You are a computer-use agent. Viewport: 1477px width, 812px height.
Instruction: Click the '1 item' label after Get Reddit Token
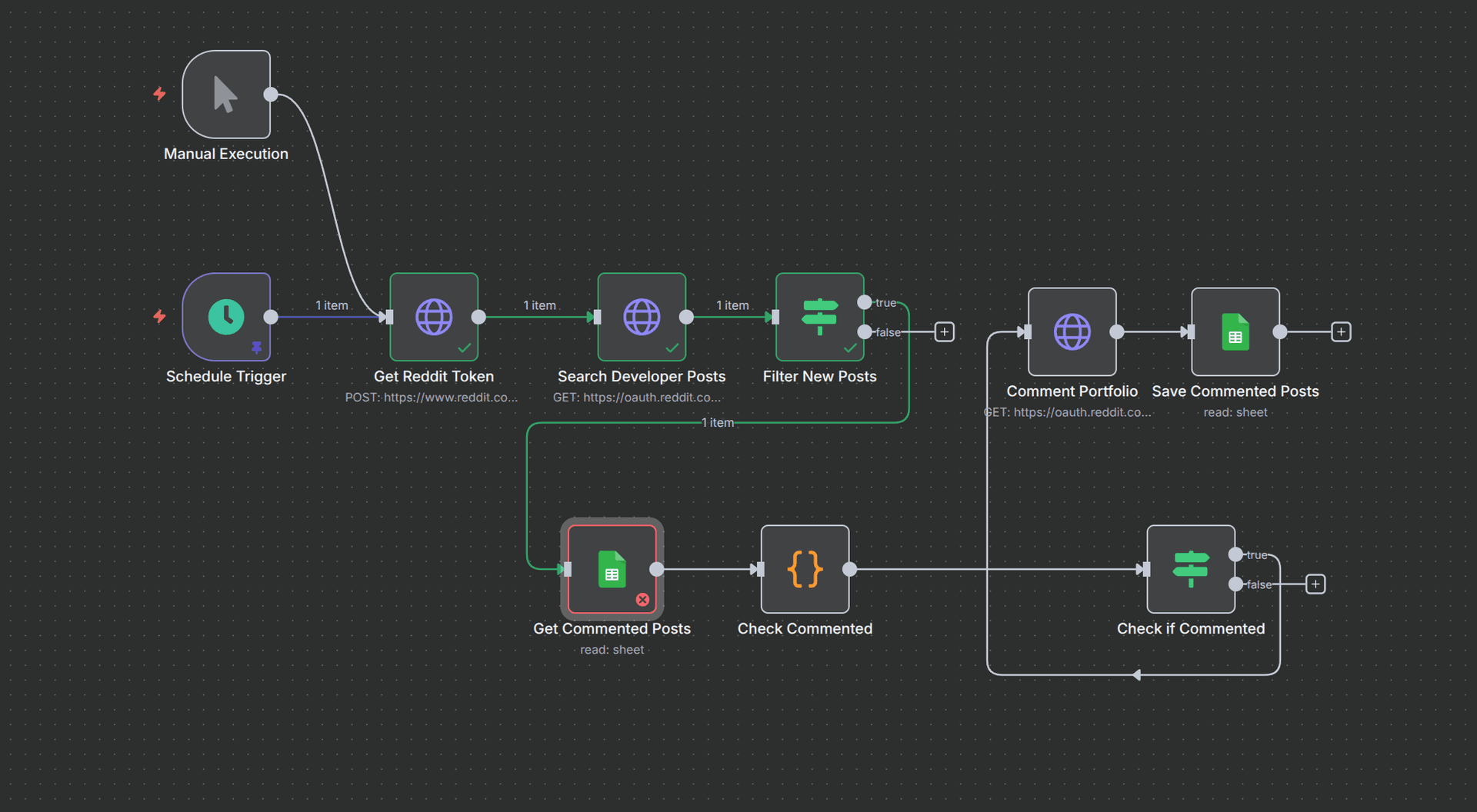coord(539,305)
